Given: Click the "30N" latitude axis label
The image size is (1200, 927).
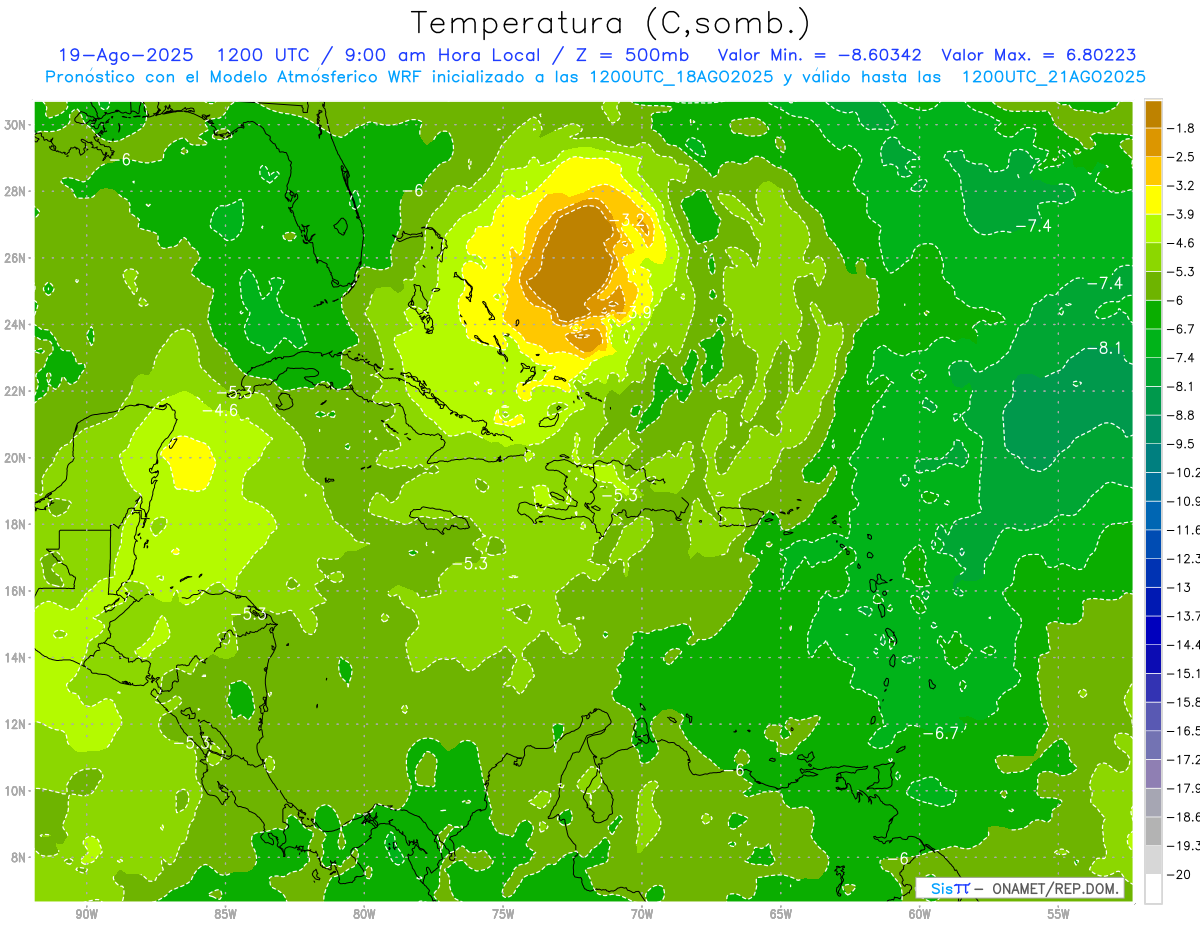Looking at the screenshot, I should tap(17, 125).
